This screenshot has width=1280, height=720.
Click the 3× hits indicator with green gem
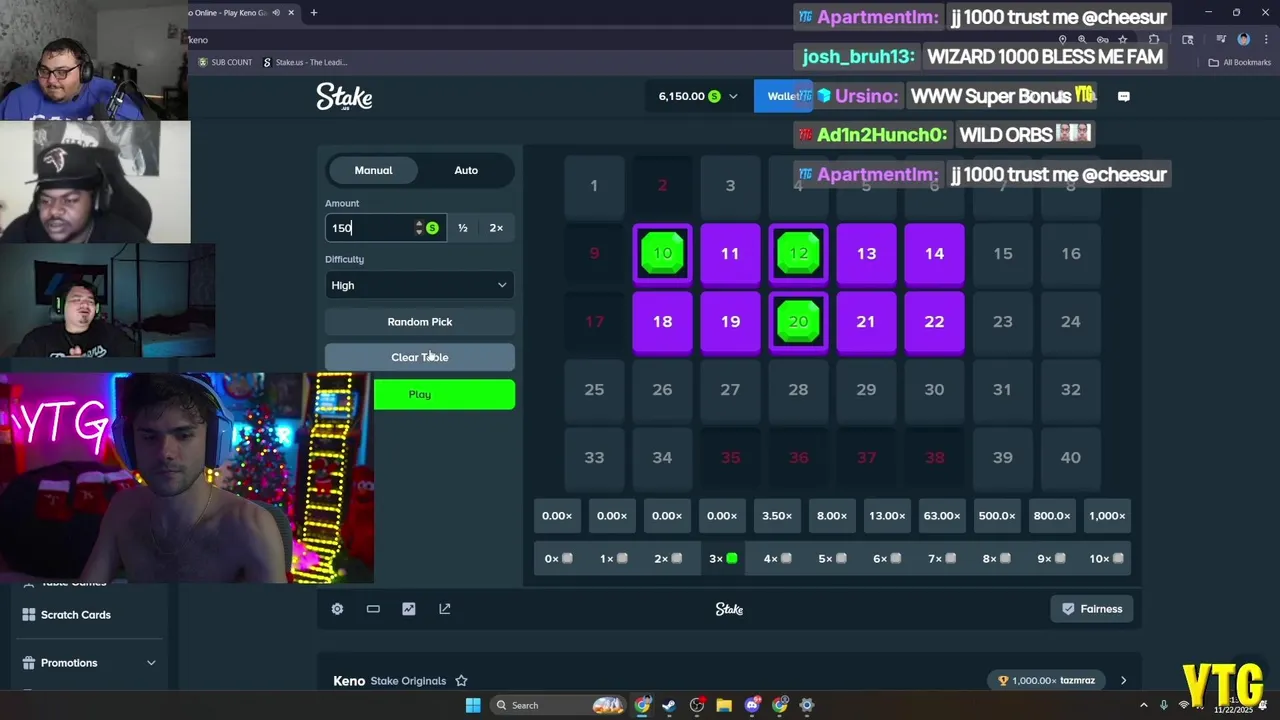pyautogui.click(x=723, y=559)
